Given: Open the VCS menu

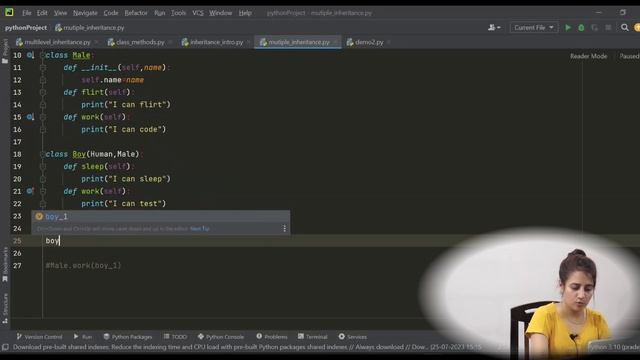Looking at the screenshot, I should pyautogui.click(x=198, y=13).
